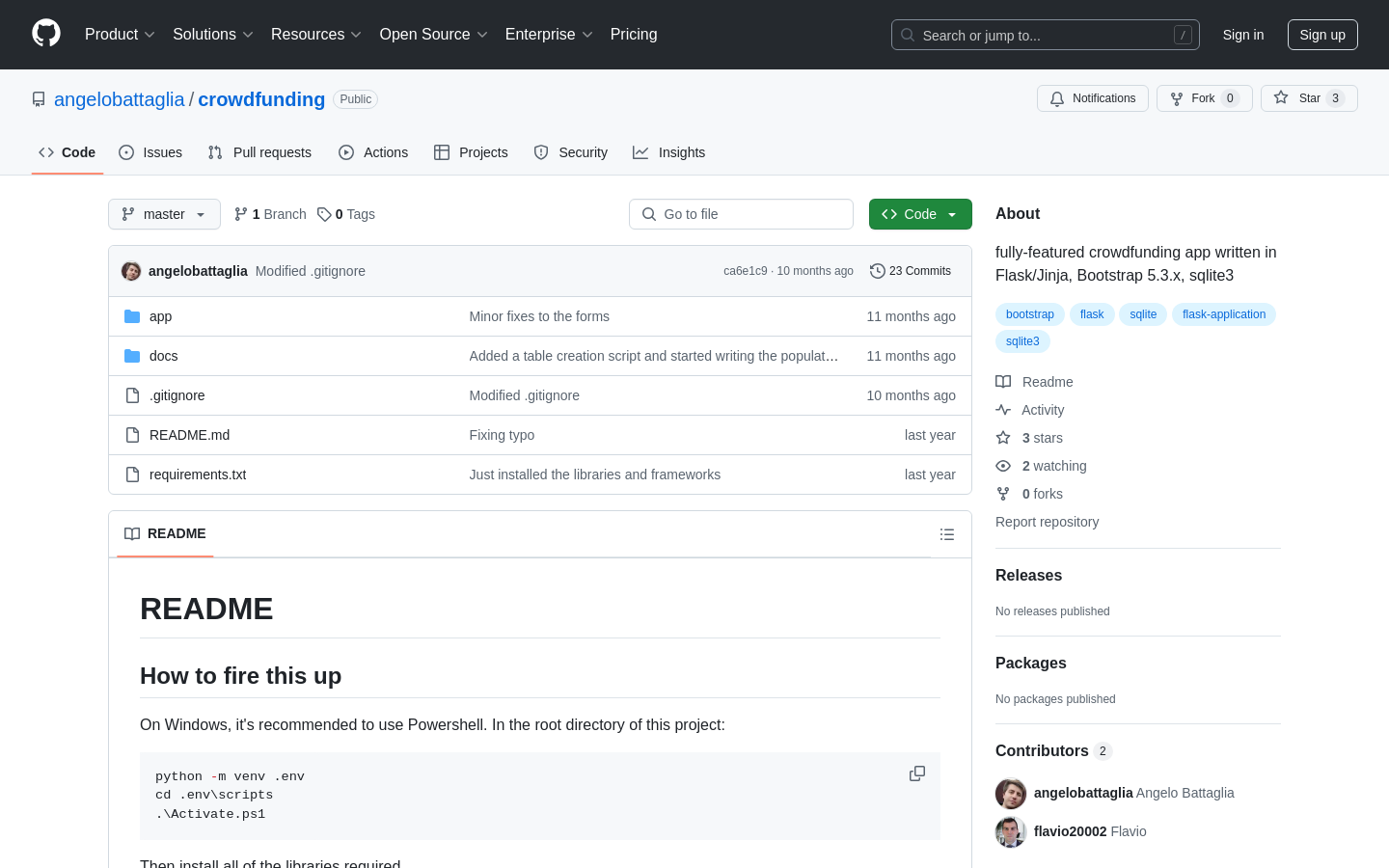Viewport: 1389px width, 868px height.
Task: Open the Releases section heading
Action: [1028, 575]
